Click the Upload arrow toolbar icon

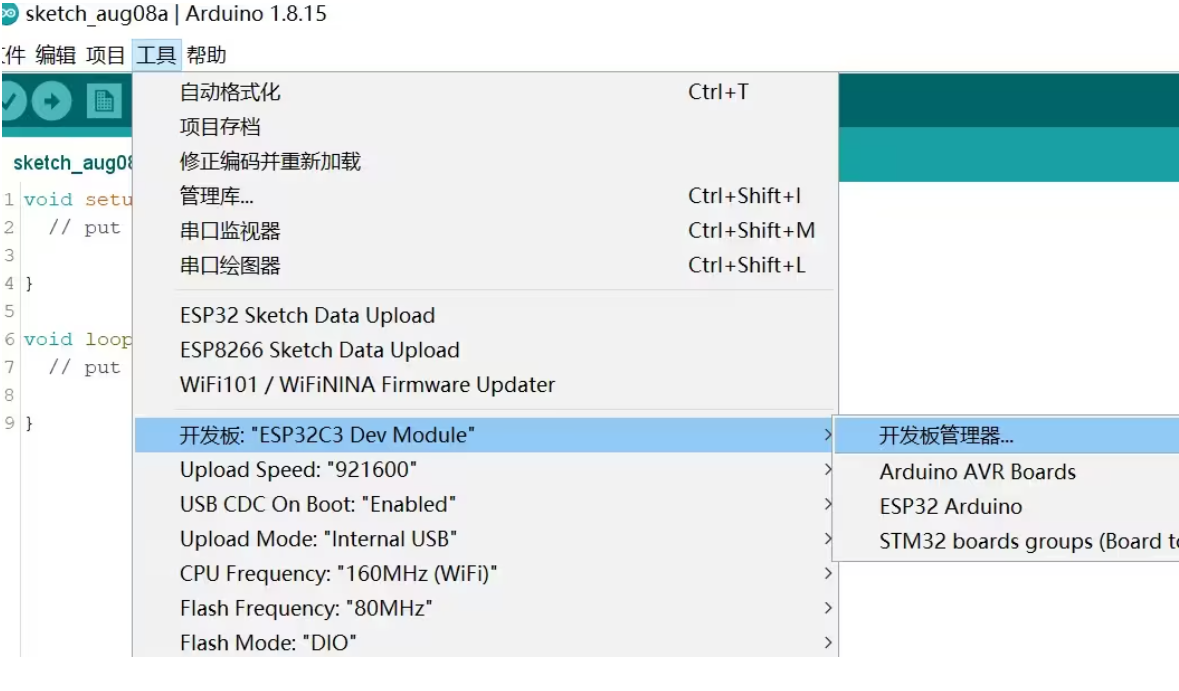point(51,101)
